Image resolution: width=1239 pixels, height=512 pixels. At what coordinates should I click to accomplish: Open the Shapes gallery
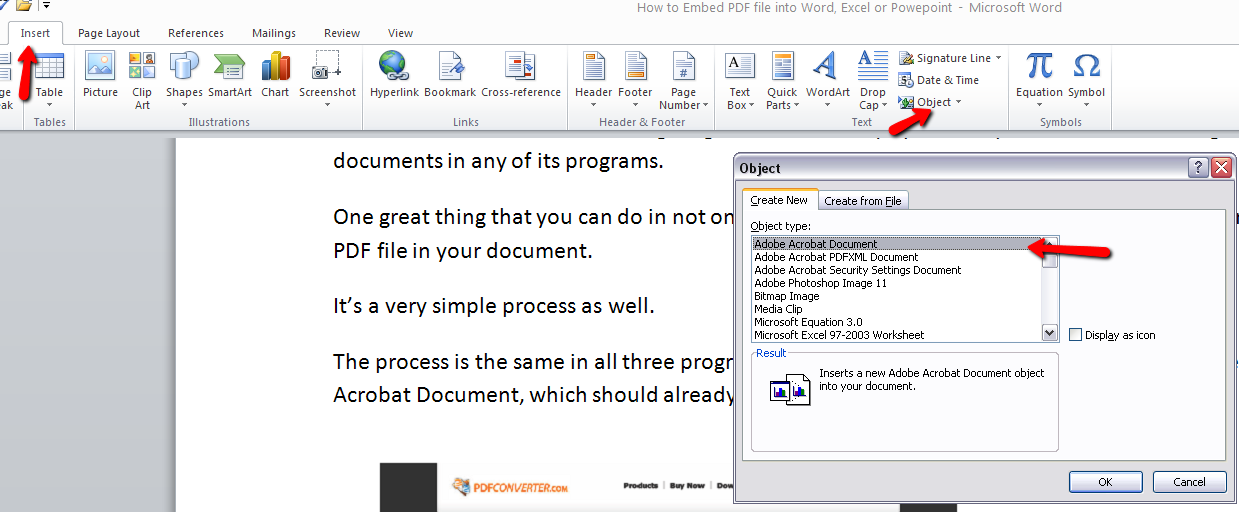click(184, 78)
